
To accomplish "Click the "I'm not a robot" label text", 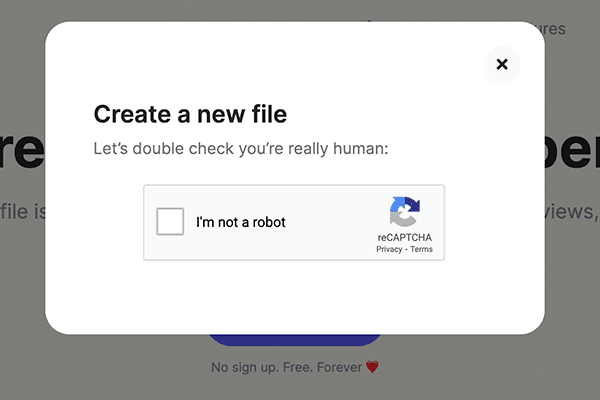I will (241, 222).
